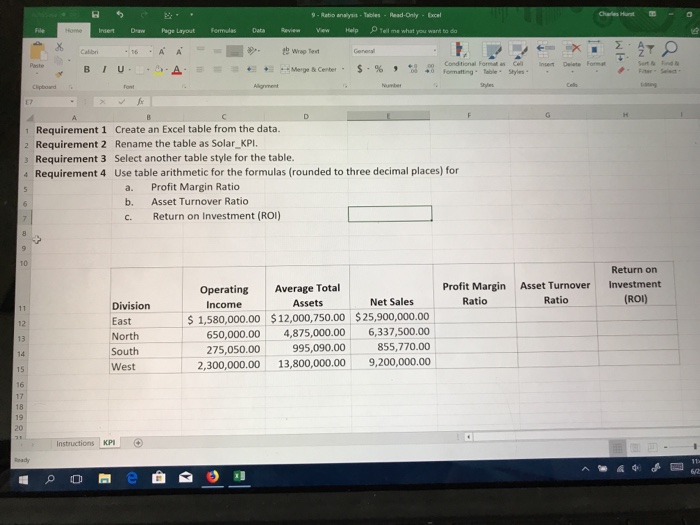Toggle Underline formatting
700x525 pixels.
click(x=121, y=69)
